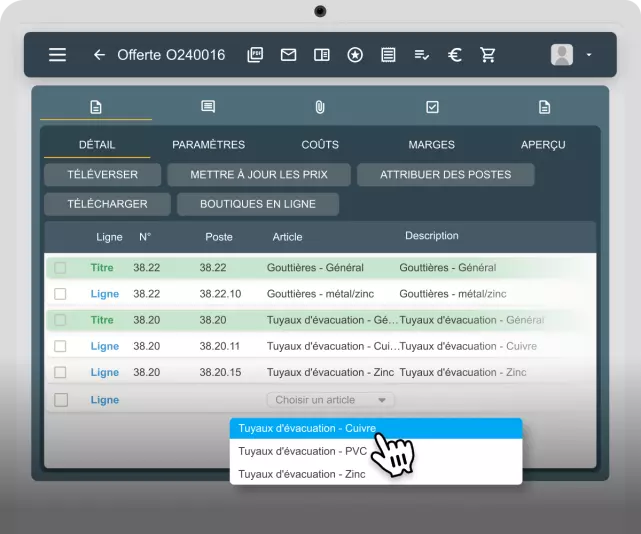Viewport: 641px width, 534px height.
Task: Switch to the MARGES tab
Action: (x=431, y=145)
